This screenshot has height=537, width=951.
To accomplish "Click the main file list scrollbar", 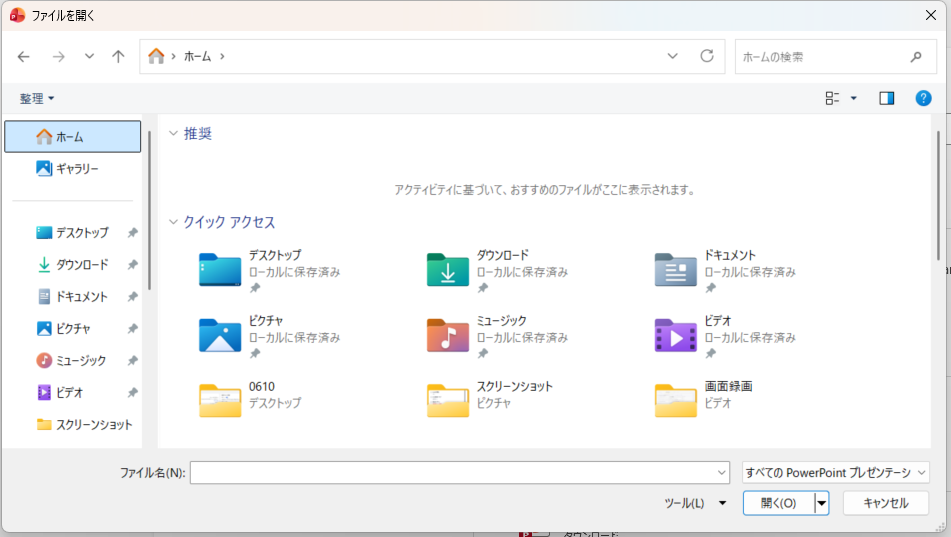I will (938, 194).
